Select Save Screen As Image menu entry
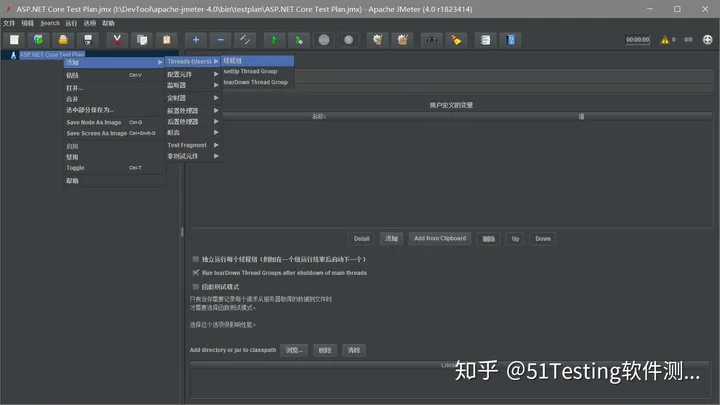The height and width of the screenshot is (405, 720). coord(114,133)
